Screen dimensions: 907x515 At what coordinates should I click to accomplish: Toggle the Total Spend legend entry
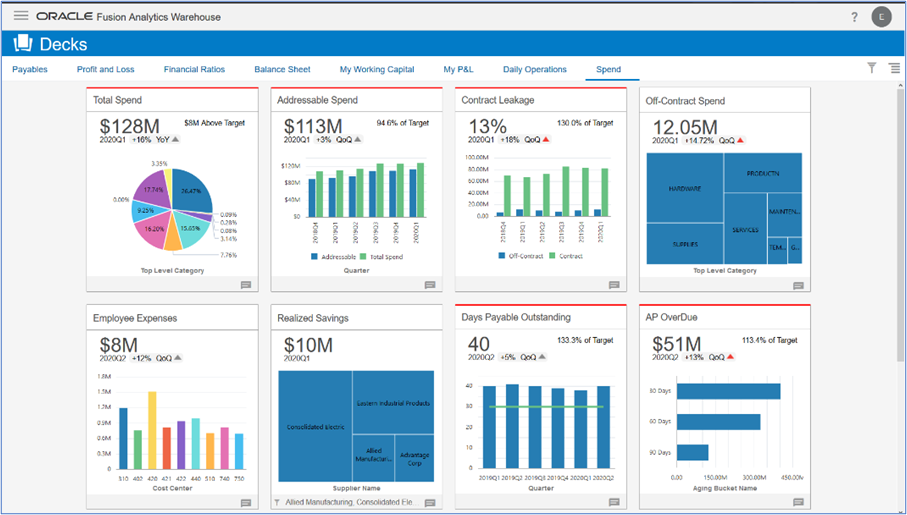click(x=381, y=256)
